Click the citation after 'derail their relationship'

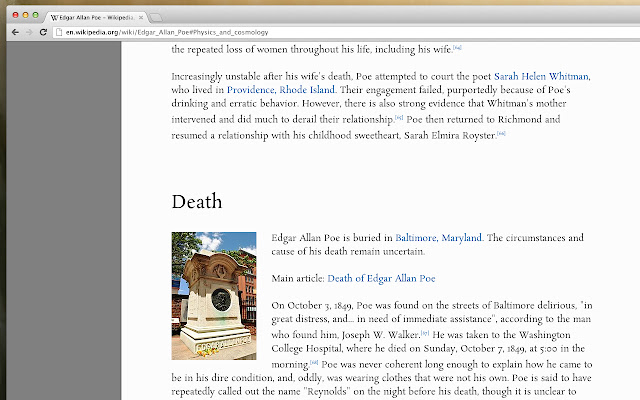tap(399, 118)
